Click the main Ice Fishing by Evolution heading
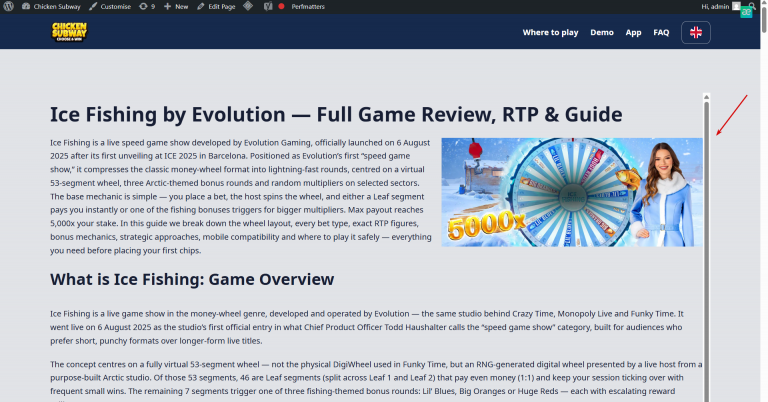Viewport: 768px width, 402px height. 336,115
